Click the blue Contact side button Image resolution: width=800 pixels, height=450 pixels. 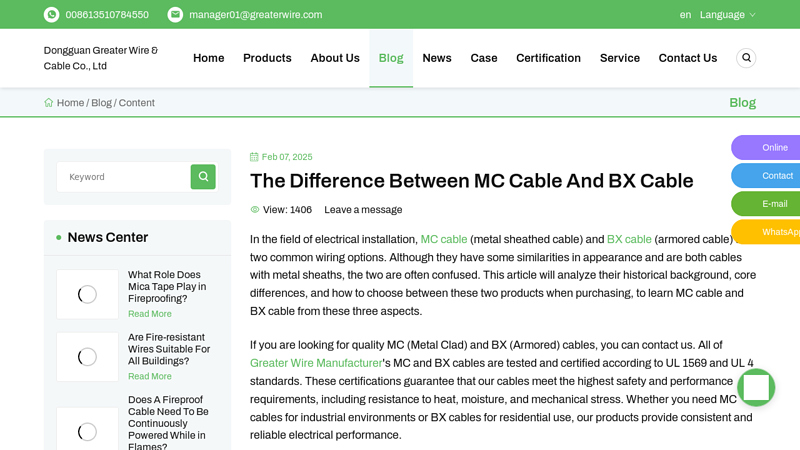point(766,176)
